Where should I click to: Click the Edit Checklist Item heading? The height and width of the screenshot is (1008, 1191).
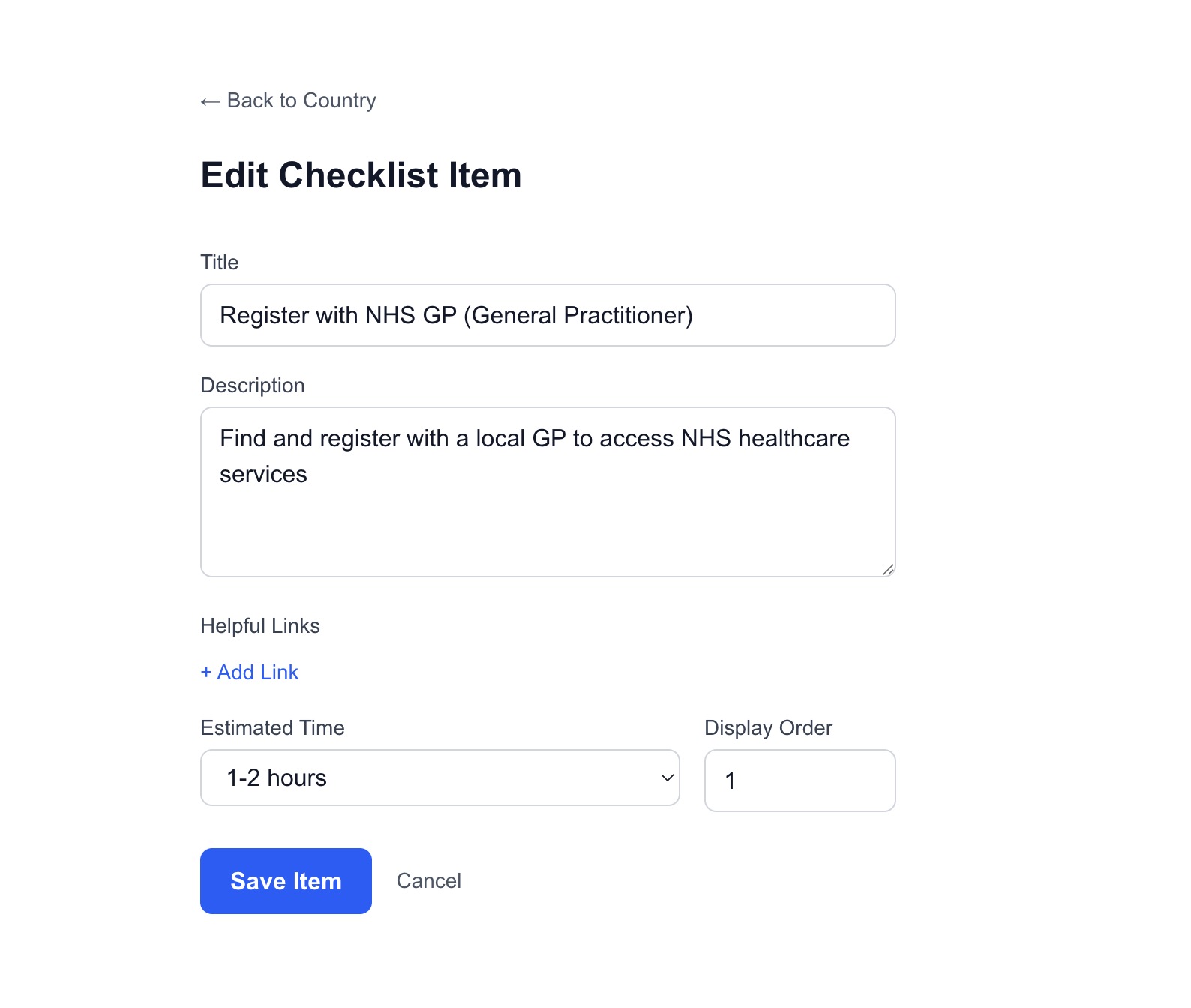coord(361,175)
